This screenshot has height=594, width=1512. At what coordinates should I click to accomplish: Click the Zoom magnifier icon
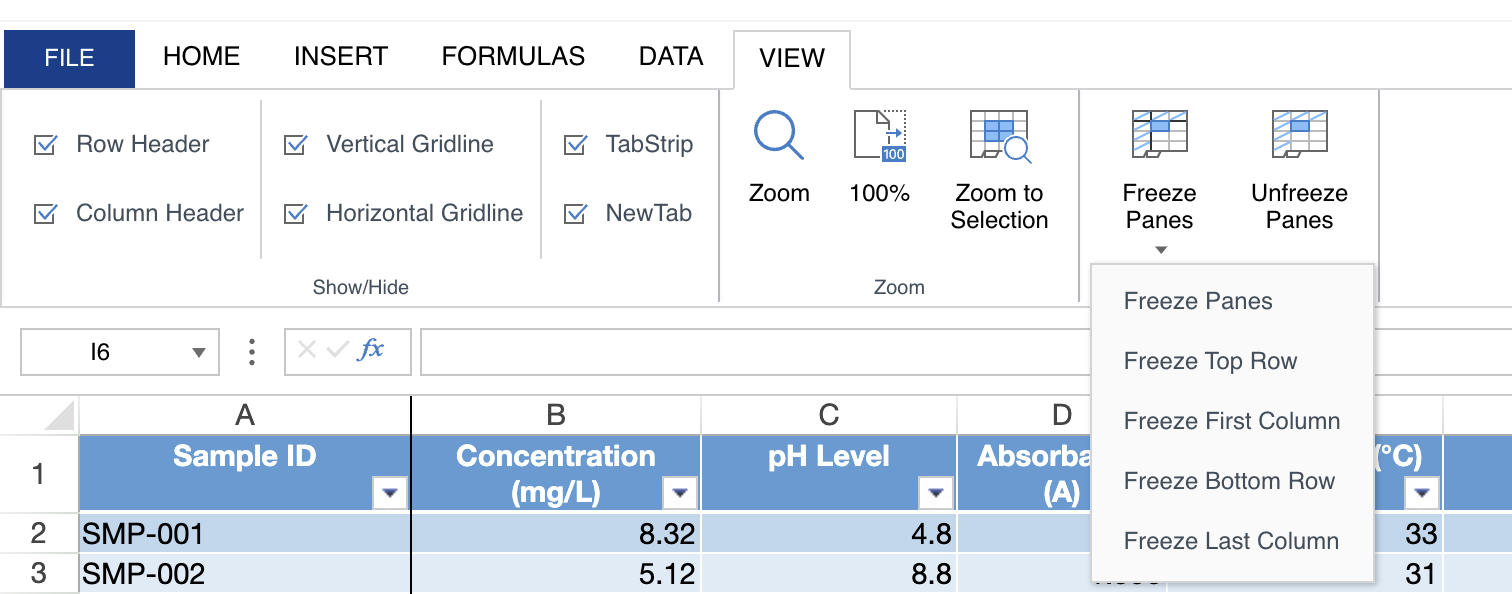(778, 136)
